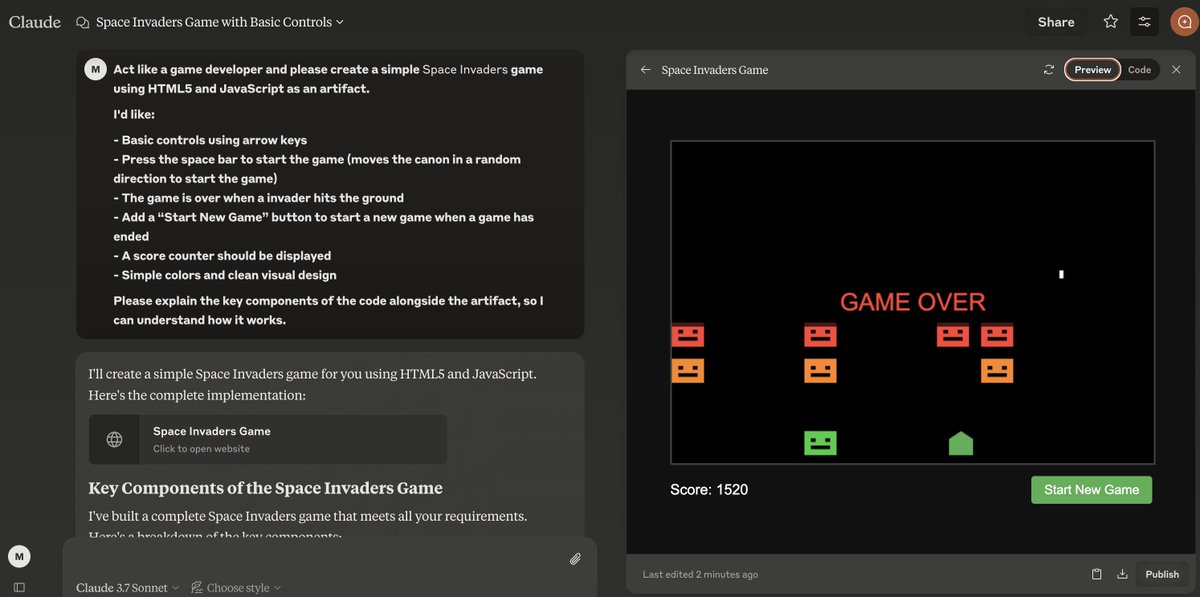This screenshot has width=1200, height=597.
Task: Open the Space Invaders Game artifact card
Action: click(x=268, y=439)
